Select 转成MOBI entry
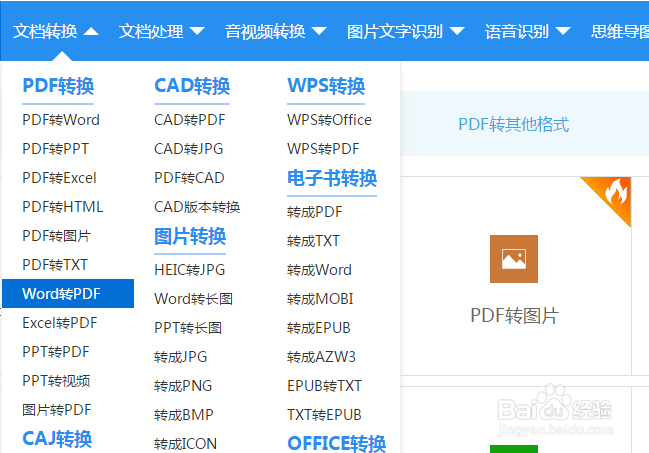This screenshot has width=649, height=453. click(x=320, y=299)
